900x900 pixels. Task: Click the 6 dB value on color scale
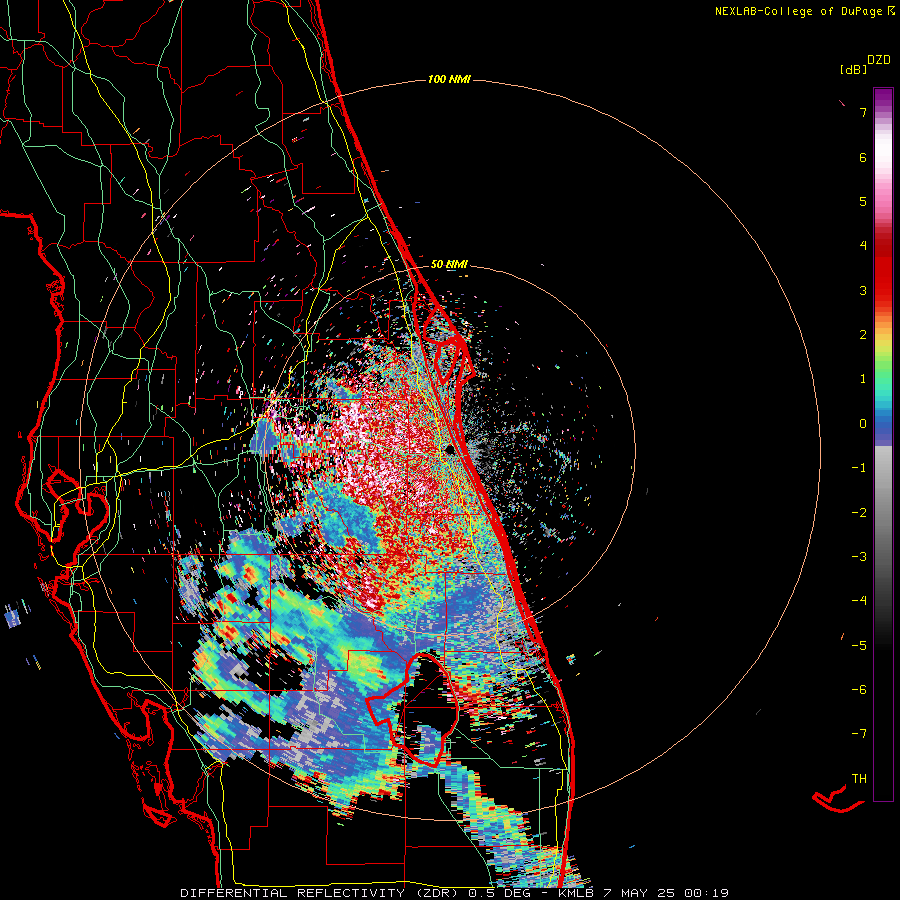pos(863,157)
